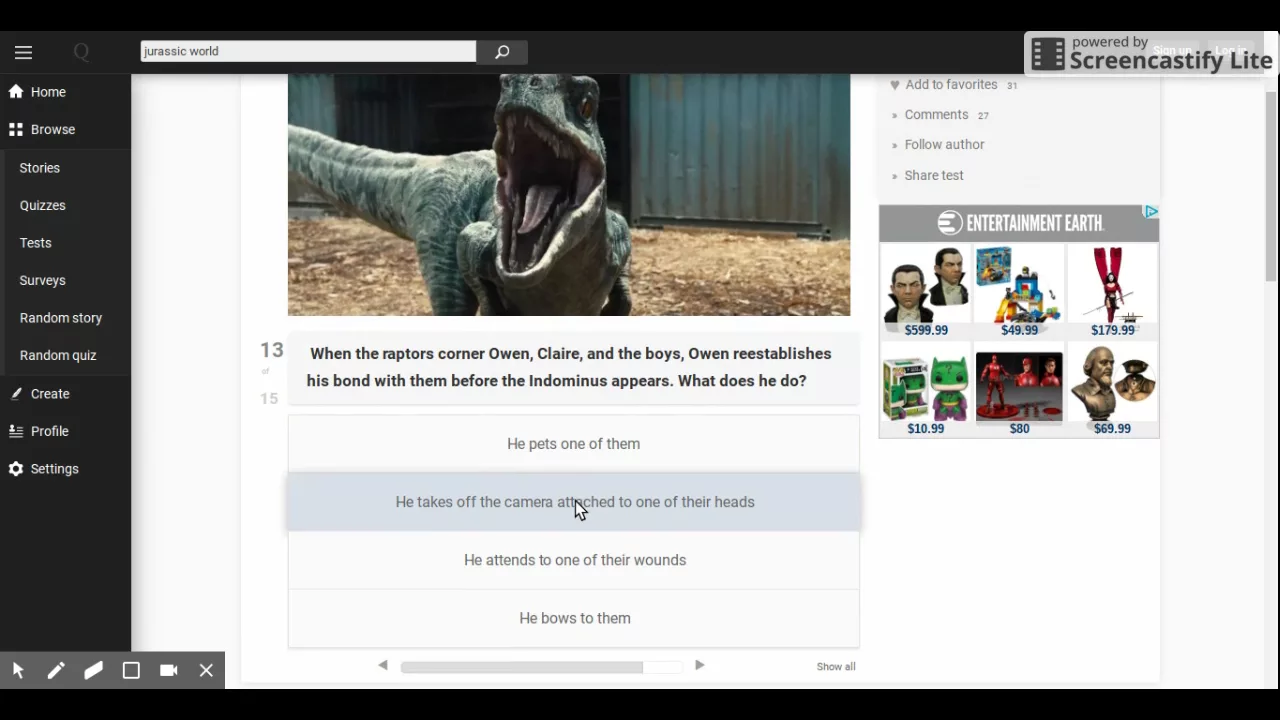Click the $179.99 figure ad item
The height and width of the screenshot is (720, 1280).
click(1113, 291)
